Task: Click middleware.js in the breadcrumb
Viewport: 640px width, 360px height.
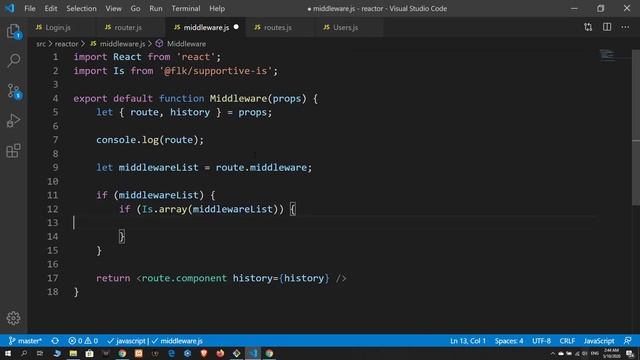Action: (x=122, y=44)
